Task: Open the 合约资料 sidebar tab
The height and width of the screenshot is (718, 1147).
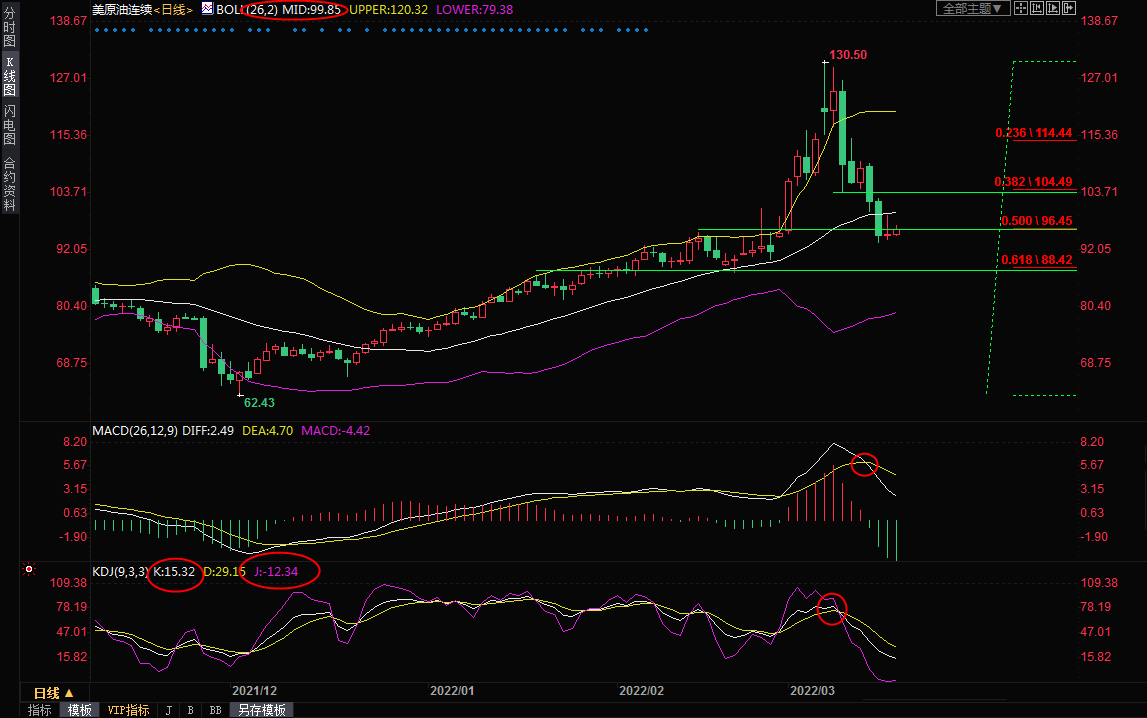Action: (9, 184)
